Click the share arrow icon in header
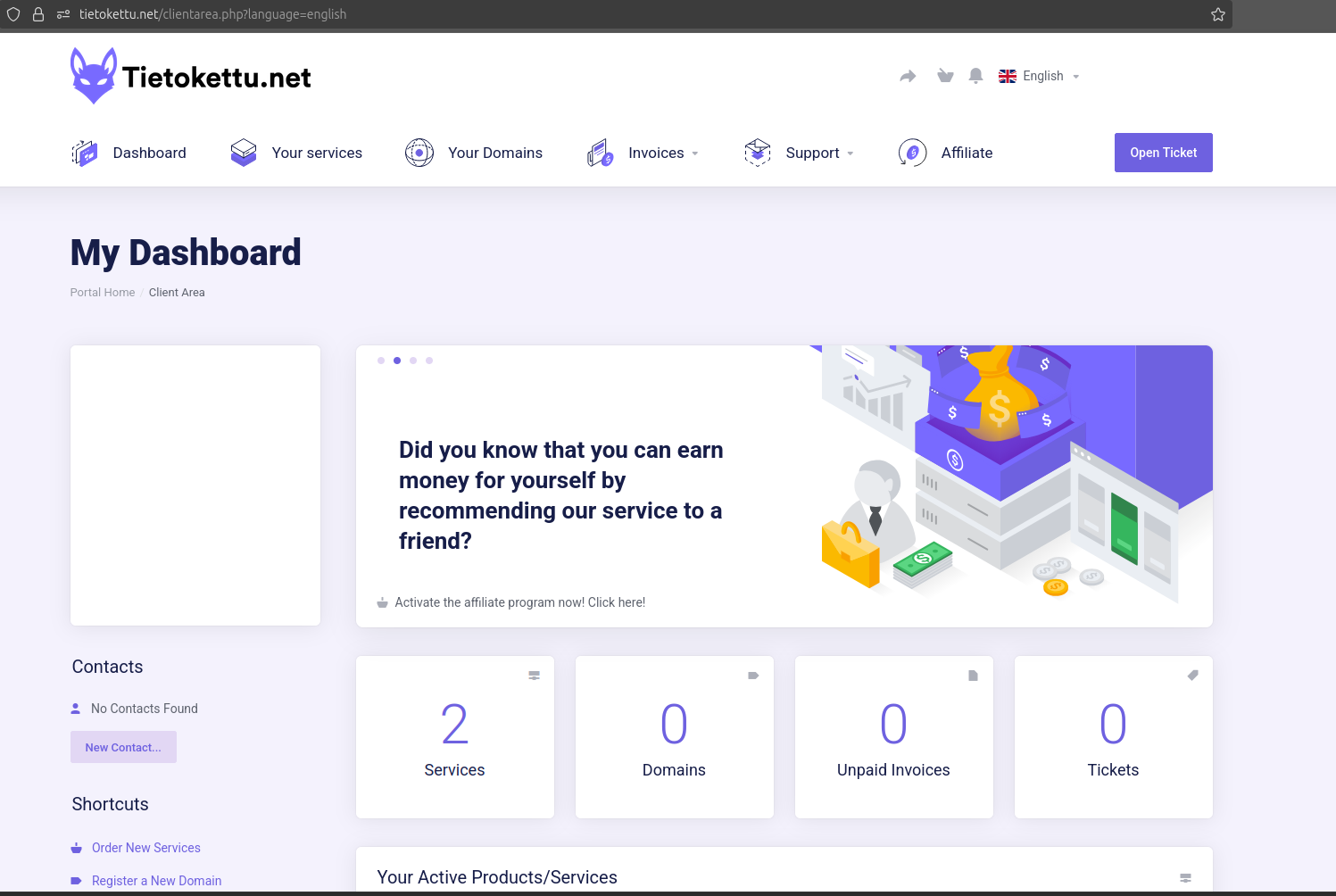This screenshot has height=896, width=1336. tap(908, 77)
